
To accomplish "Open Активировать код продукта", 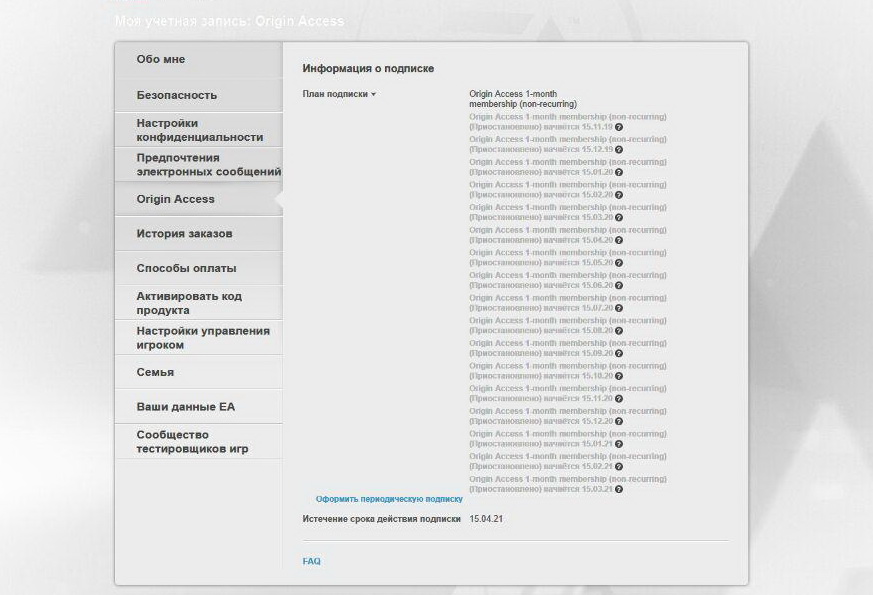I will coord(199,303).
